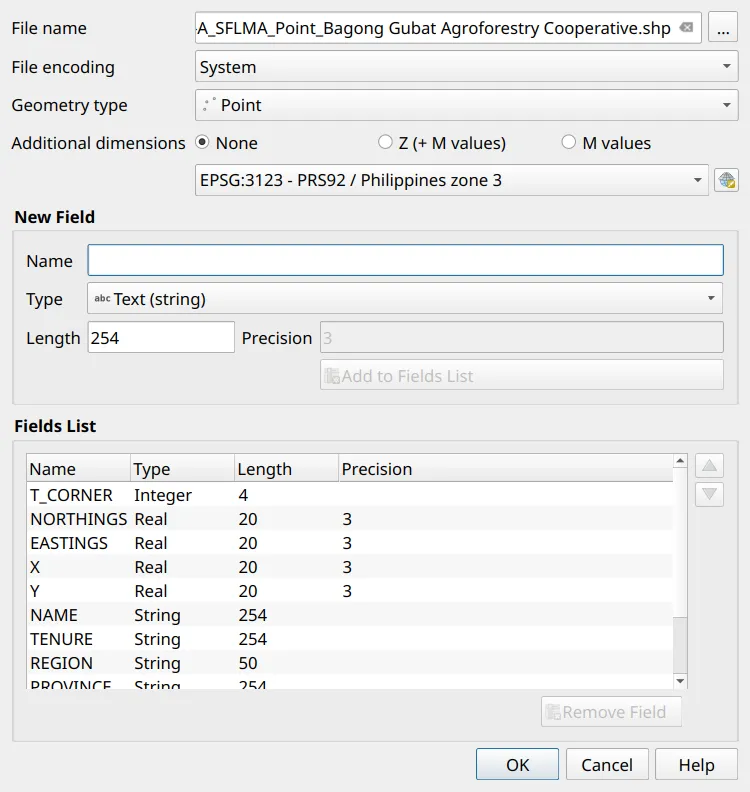Select the T_CORNER field row
The image size is (750, 792).
click(x=350, y=495)
